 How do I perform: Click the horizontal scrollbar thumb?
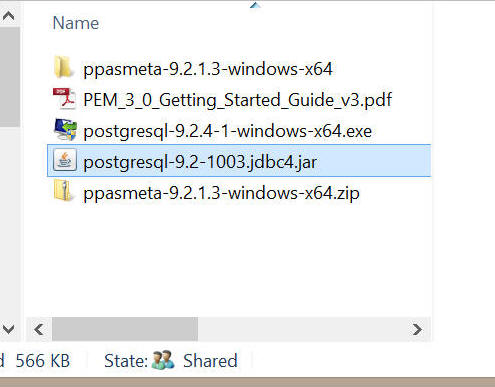click(x=125, y=330)
